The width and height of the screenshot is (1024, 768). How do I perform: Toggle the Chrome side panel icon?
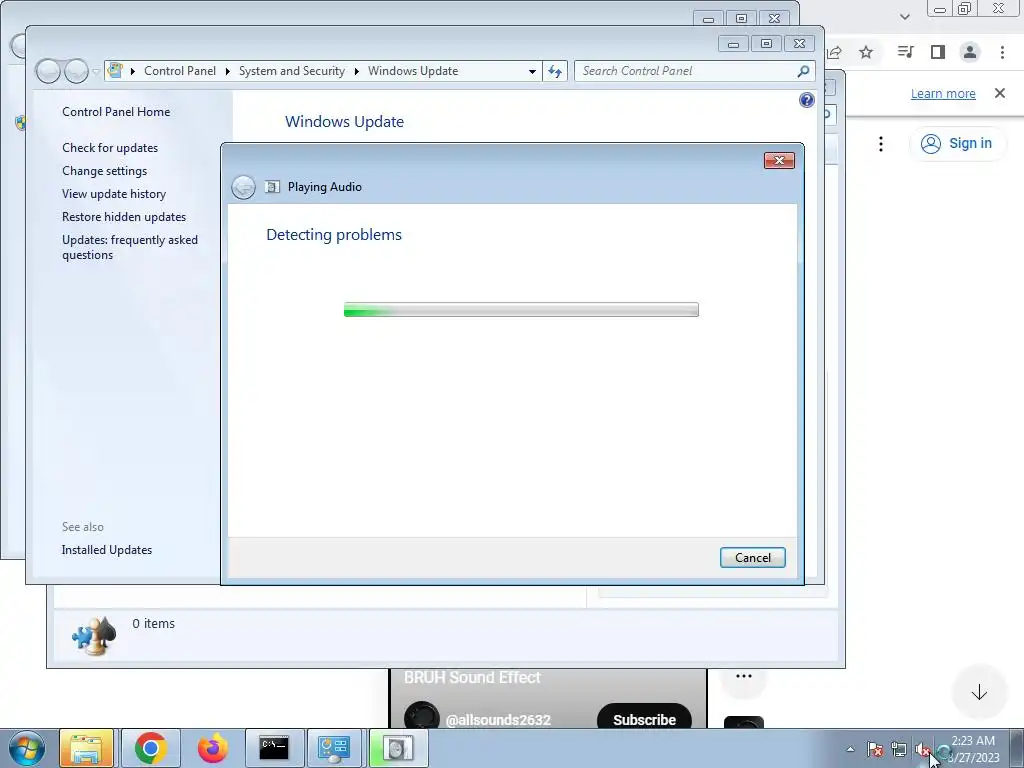pos(938,52)
